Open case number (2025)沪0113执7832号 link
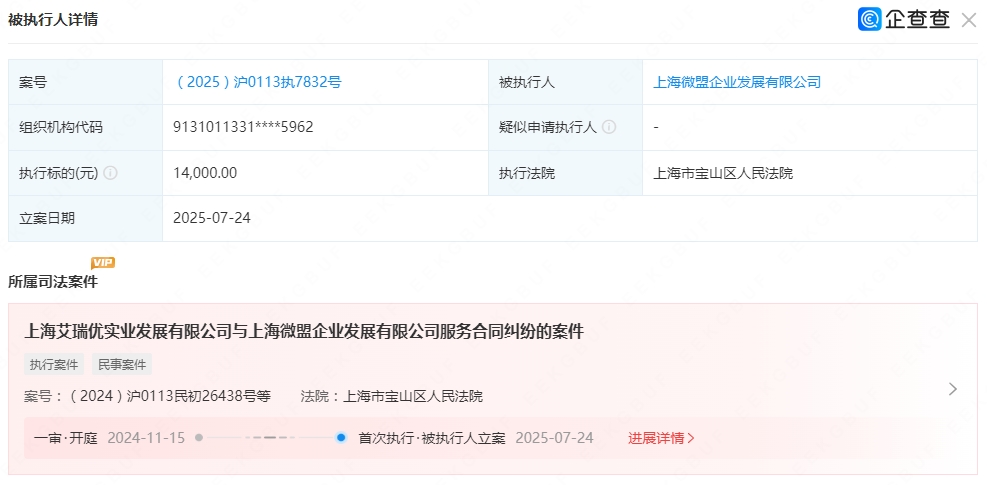This screenshot has width=987, height=485. (257, 82)
